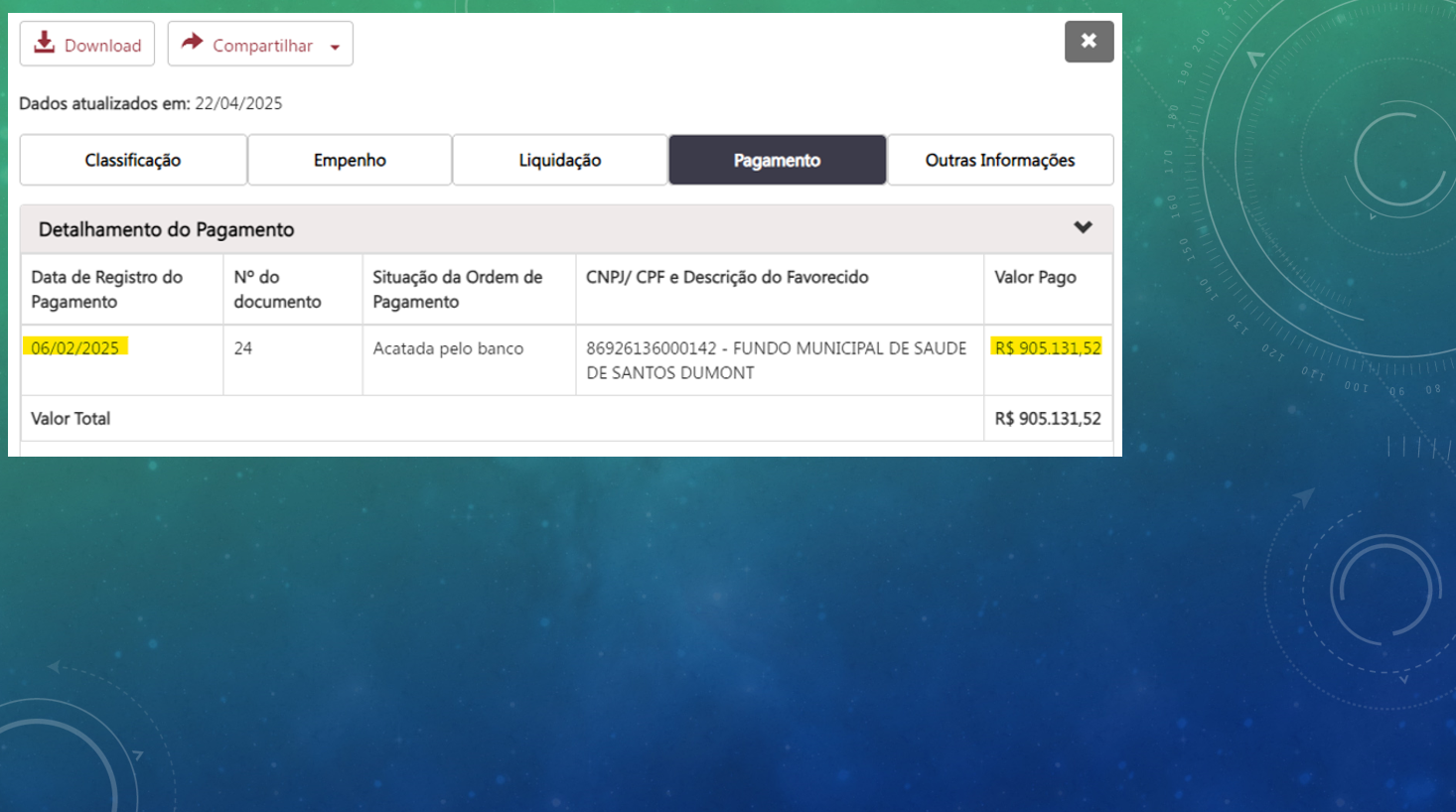Click the Valor Total row label
The image size is (1456, 812).
(x=71, y=419)
